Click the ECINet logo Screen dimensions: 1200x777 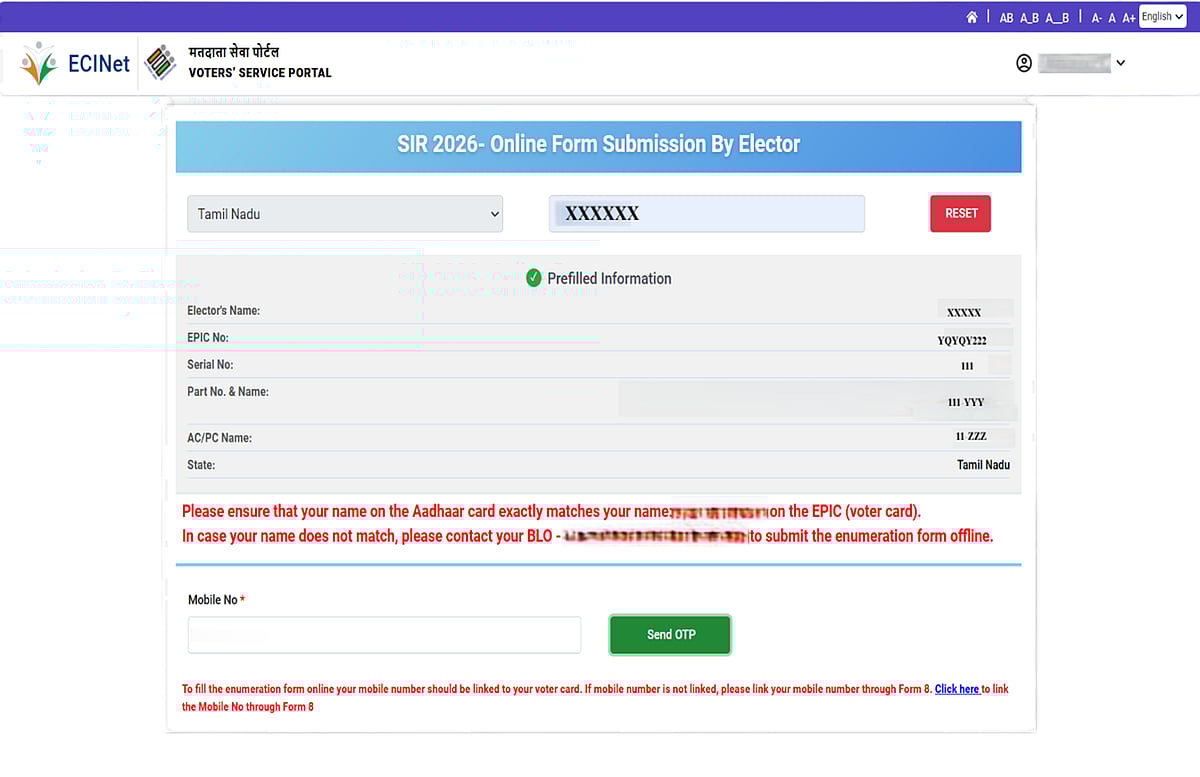tap(75, 63)
